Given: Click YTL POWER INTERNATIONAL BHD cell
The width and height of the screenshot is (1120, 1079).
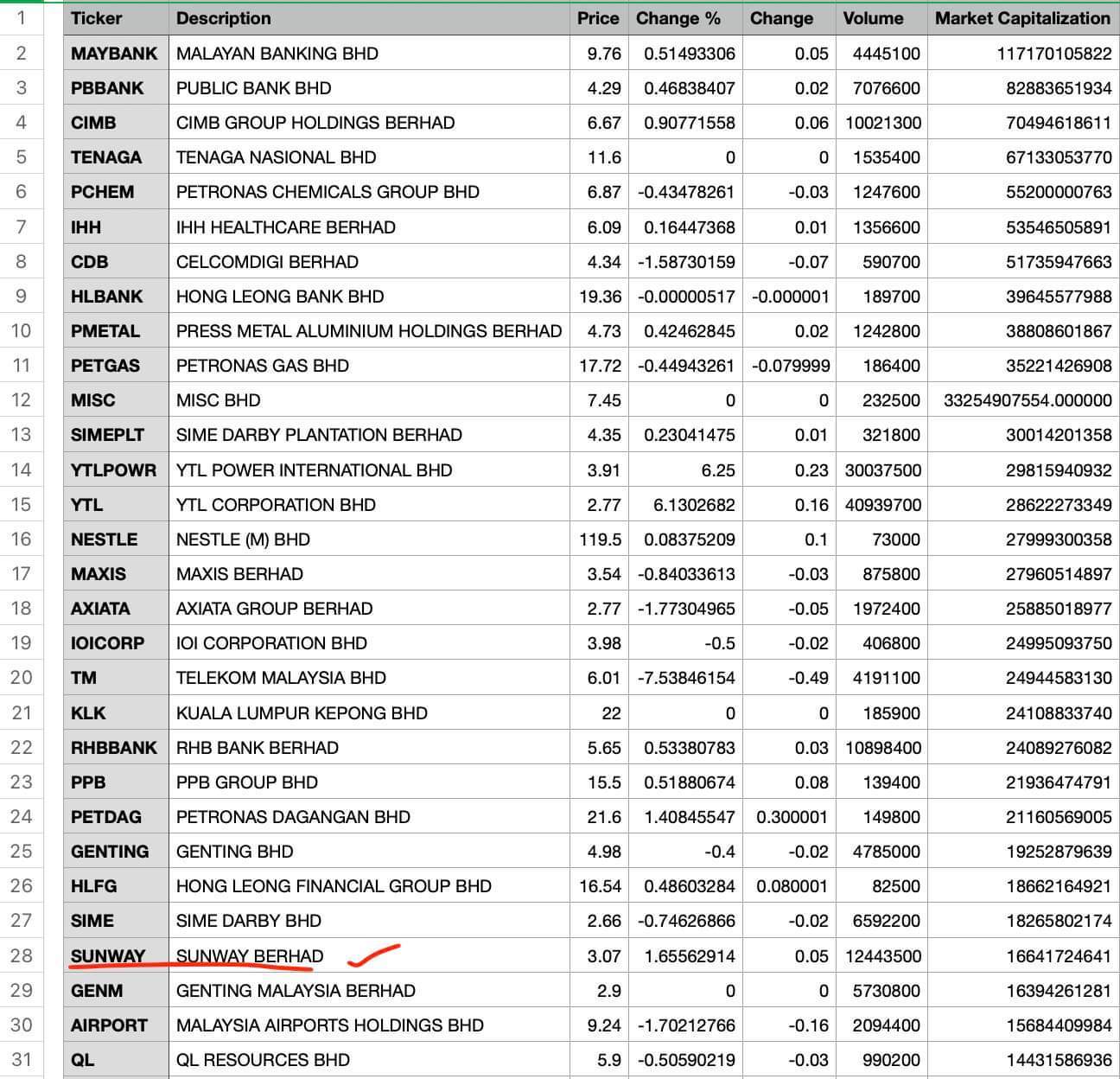Looking at the screenshot, I should click(x=369, y=470).
